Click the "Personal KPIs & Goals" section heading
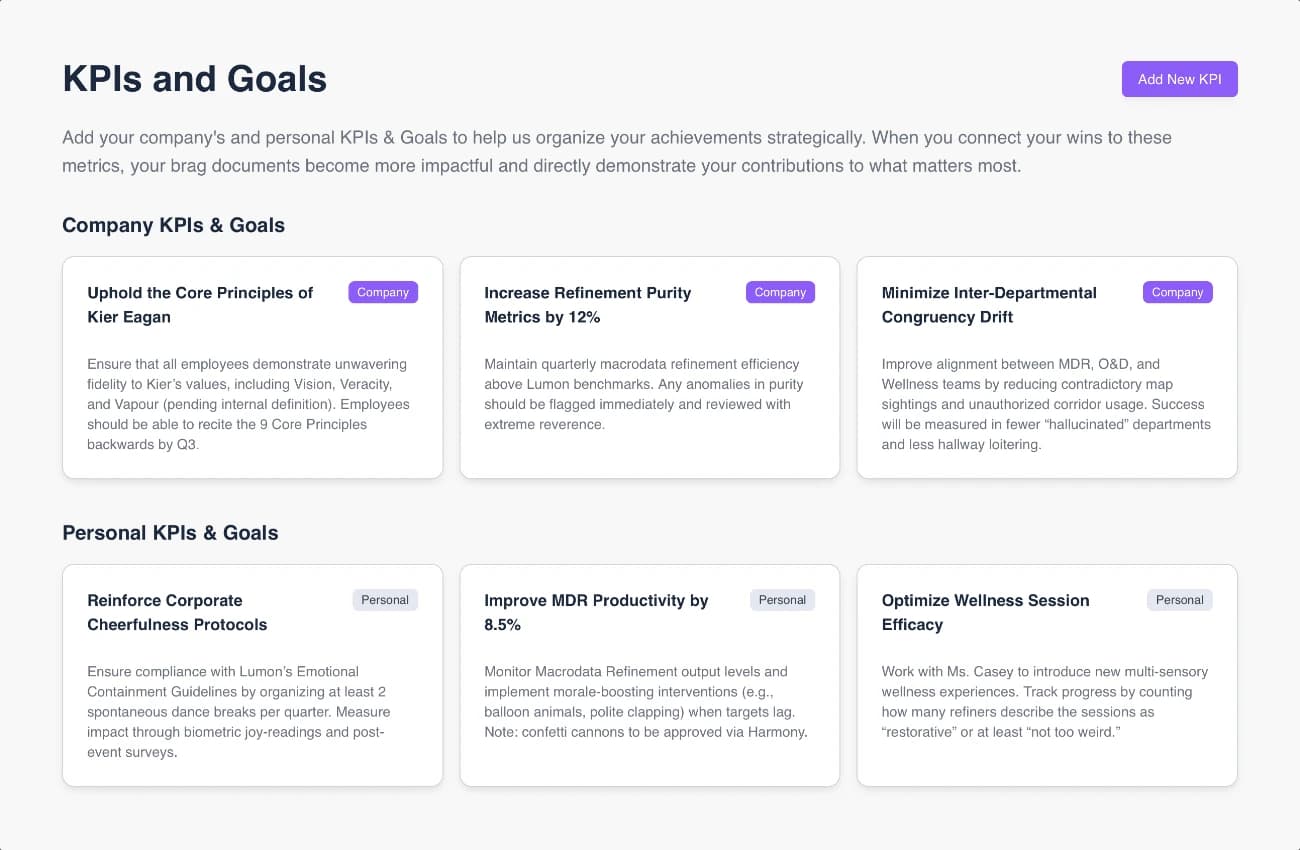This screenshot has width=1300, height=850. pyautogui.click(x=171, y=533)
